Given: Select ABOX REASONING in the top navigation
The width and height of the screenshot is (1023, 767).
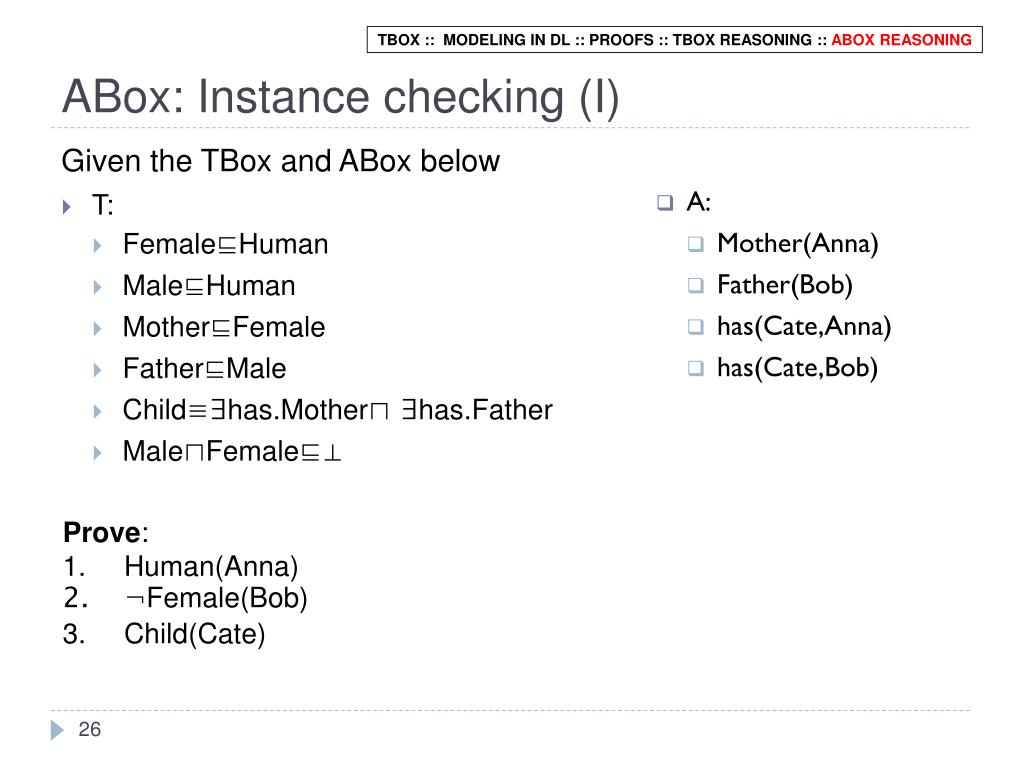Looking at the screenshot, I should [901, 40].
